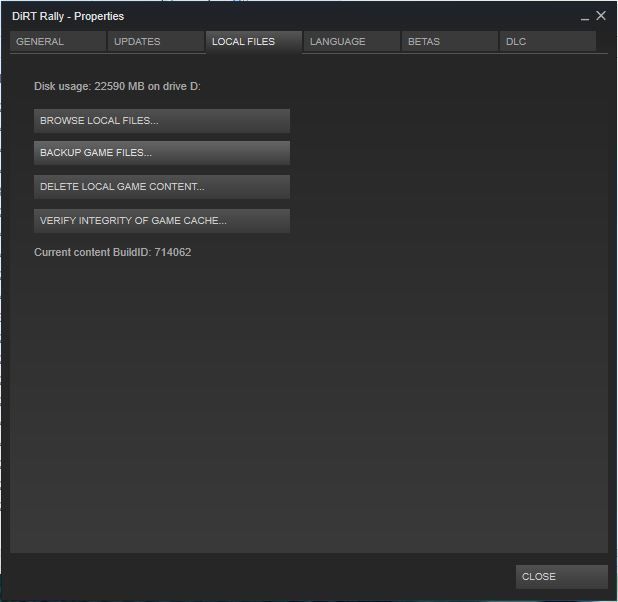This screenshot has width=618, height=602.
Task: Click the Current content BuildID: 714062 text
Action: 113,252
